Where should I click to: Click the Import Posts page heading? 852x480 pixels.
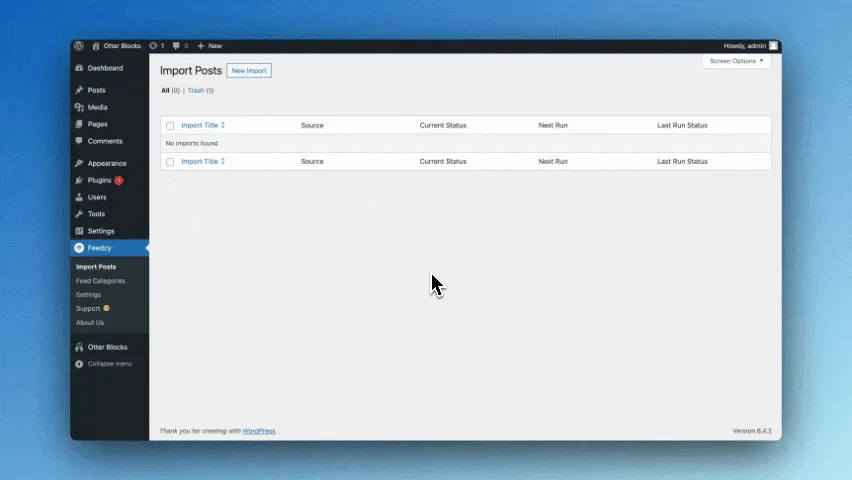click(x=191, y=71)
